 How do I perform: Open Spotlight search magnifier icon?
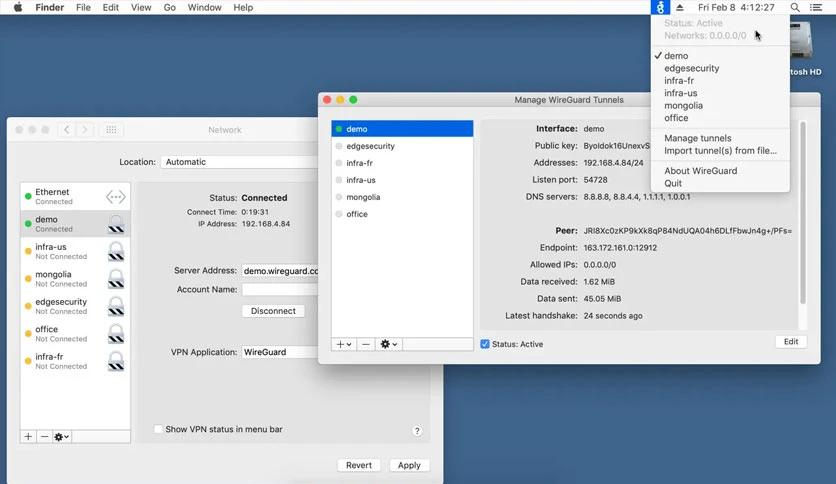[x=795, y=7]
